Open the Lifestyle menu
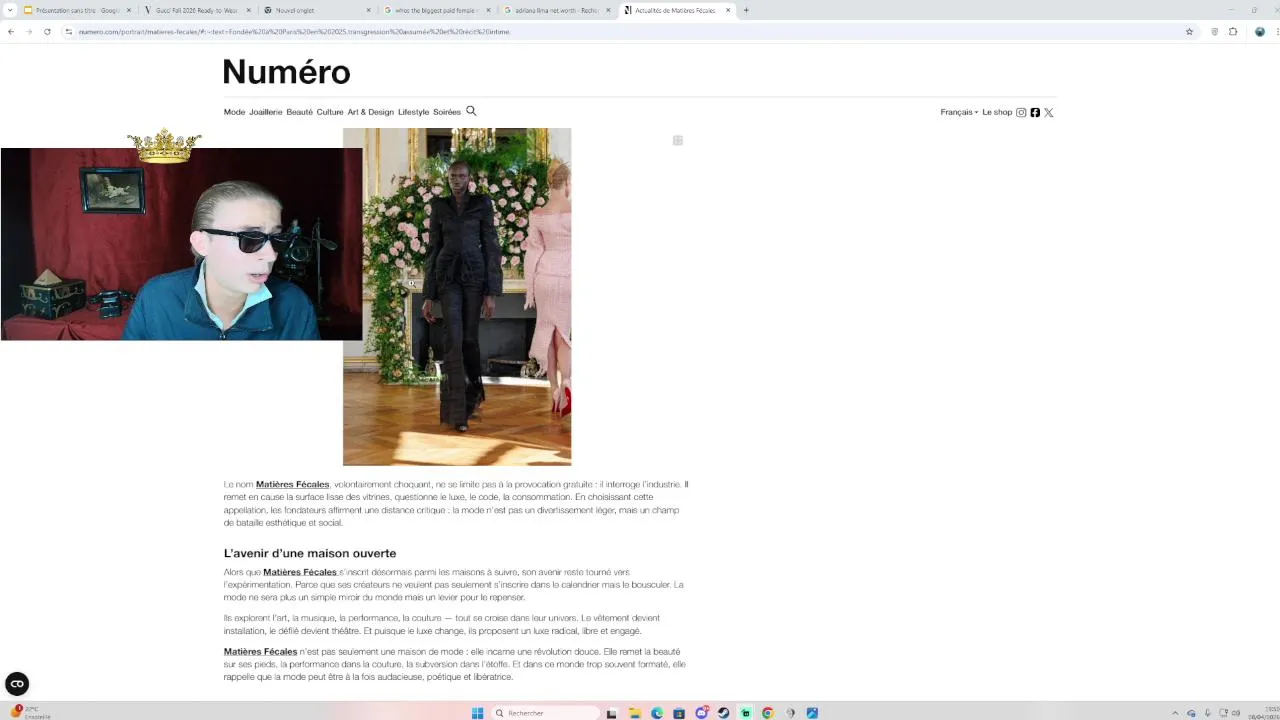This screenshot has width=1280, height=720. (413, 112)
